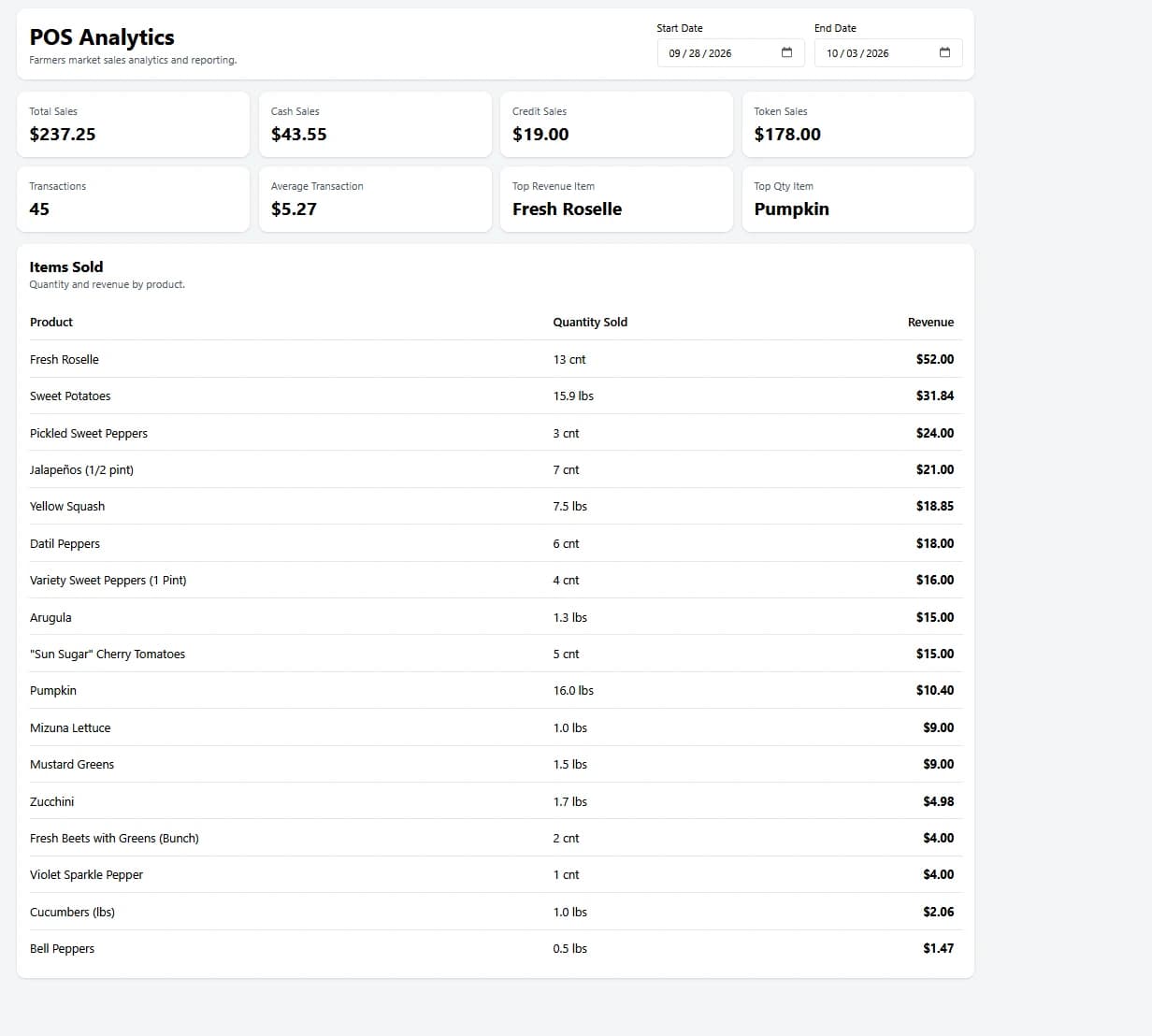Select the Yellow Squash product name
The height and width of the screenshot is (1036, 1152).
(x=67, y=506)
